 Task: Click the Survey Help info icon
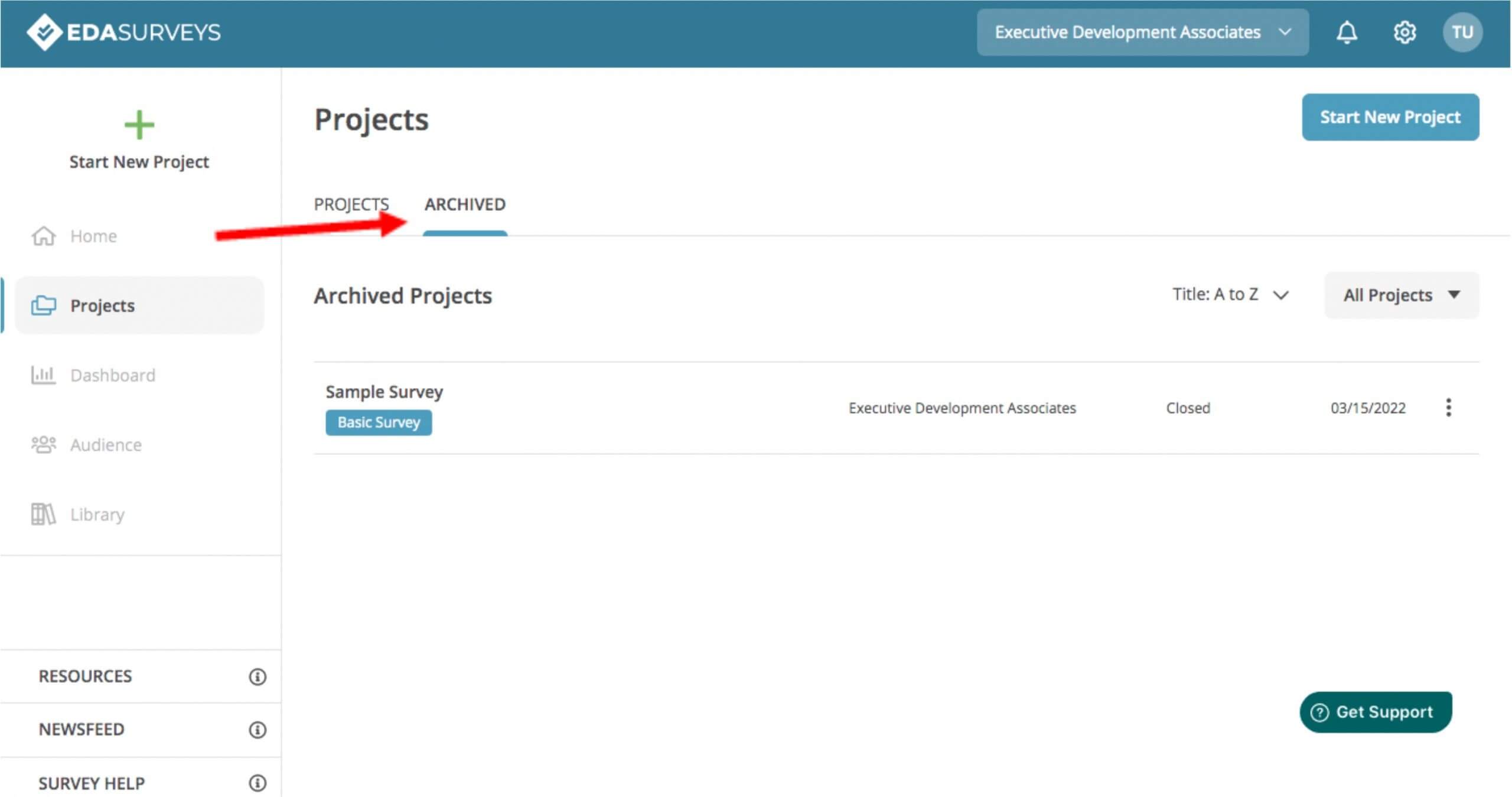click(258, 783)
